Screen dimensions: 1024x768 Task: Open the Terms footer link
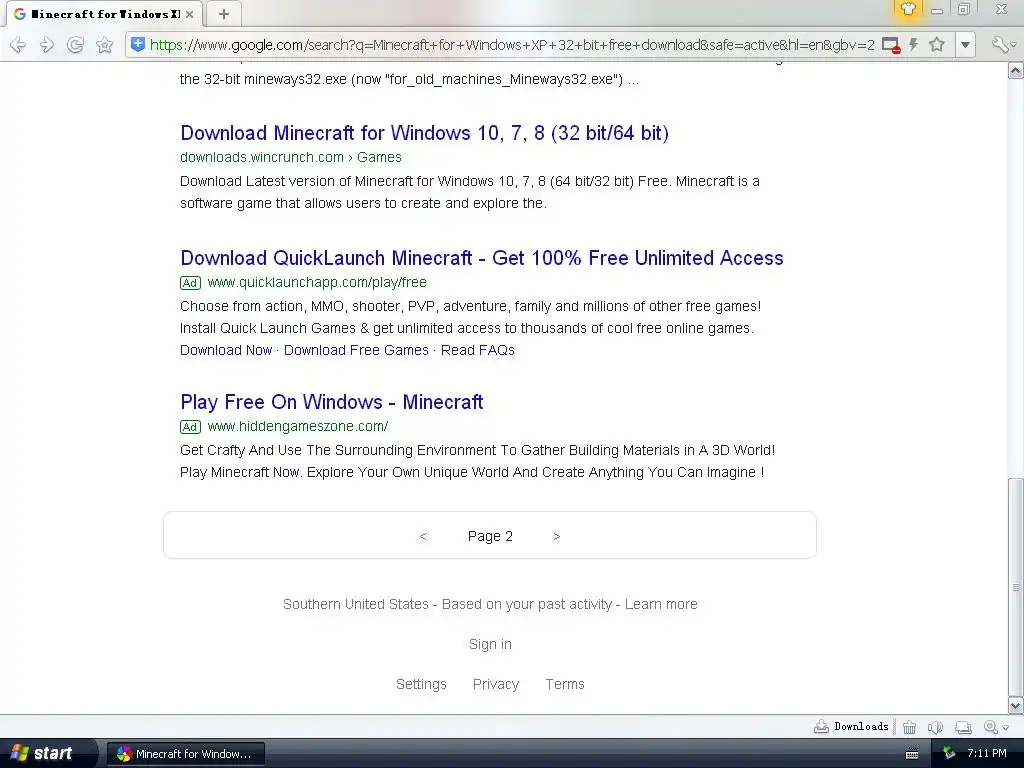tap(565, 684)
